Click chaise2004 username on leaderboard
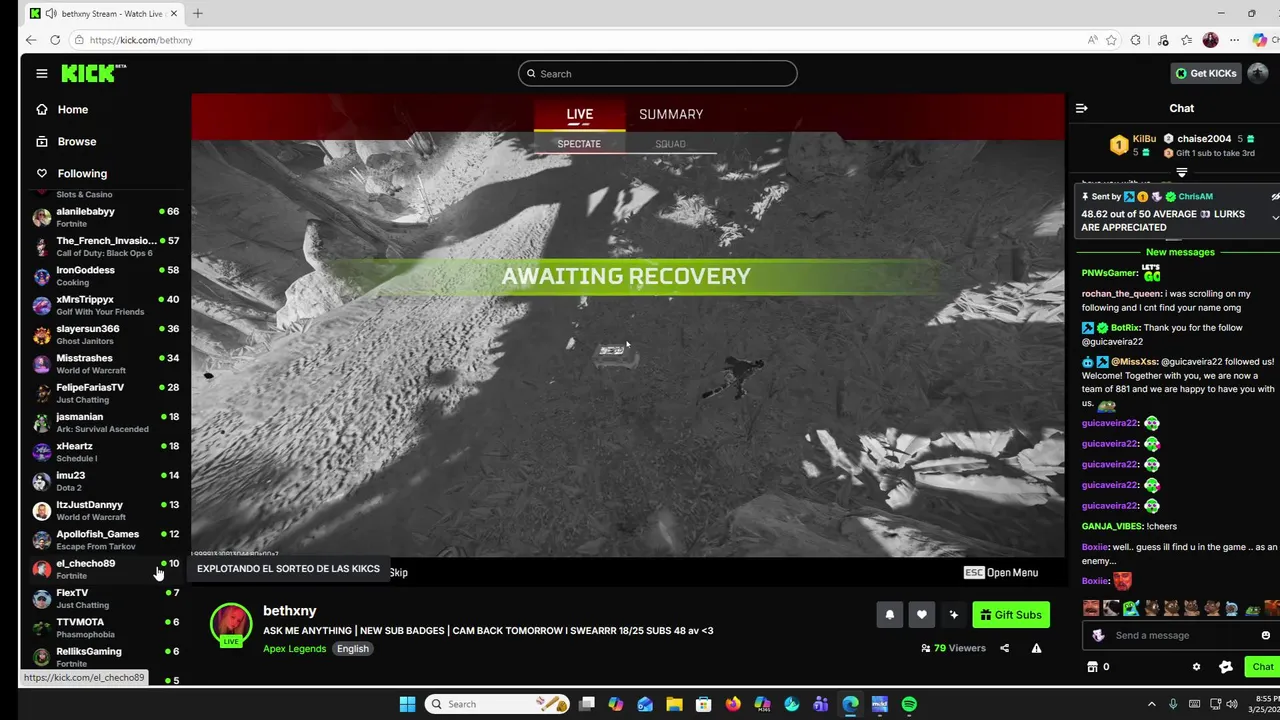1280x720 pixels. pos(1204,139)
